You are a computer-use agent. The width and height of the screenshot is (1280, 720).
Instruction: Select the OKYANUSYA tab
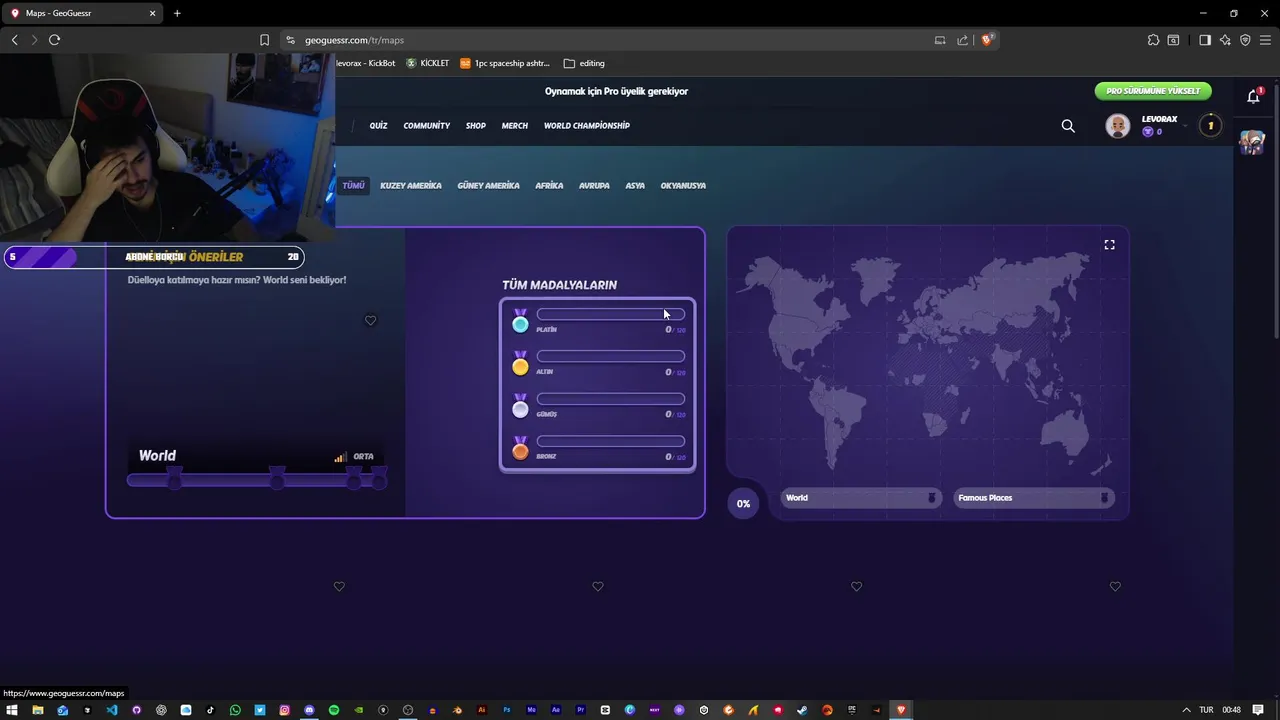tap(683, 185)
